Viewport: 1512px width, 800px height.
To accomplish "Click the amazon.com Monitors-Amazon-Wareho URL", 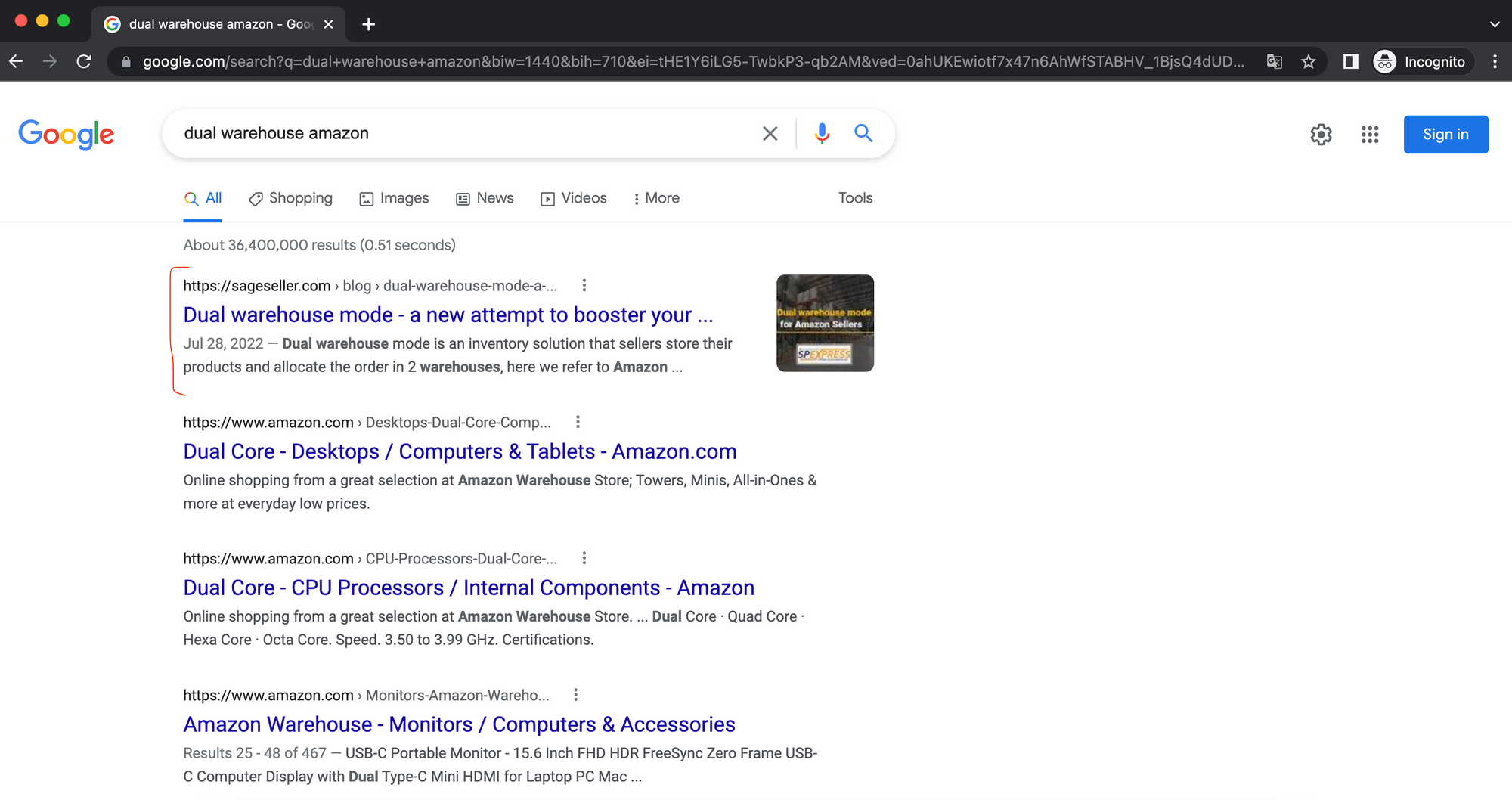I will coord(366,696).
